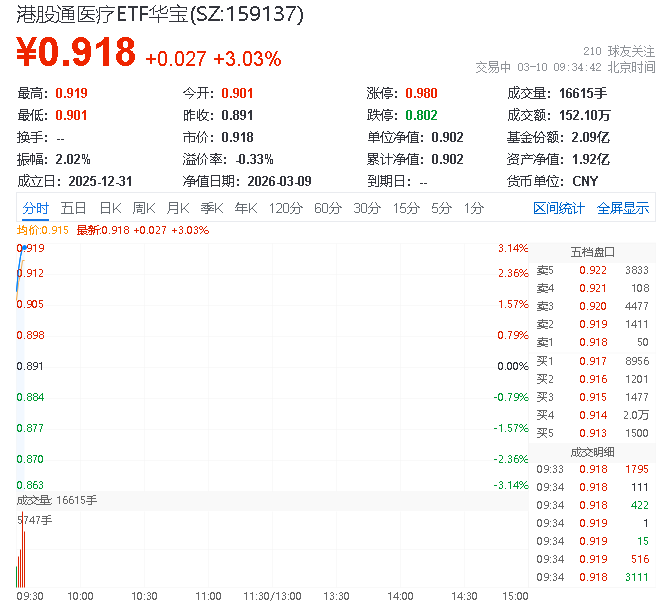Switch to 30分 interval chart
Image resolution: width=656 pixels, height=615 pixels.
[367, 208]
